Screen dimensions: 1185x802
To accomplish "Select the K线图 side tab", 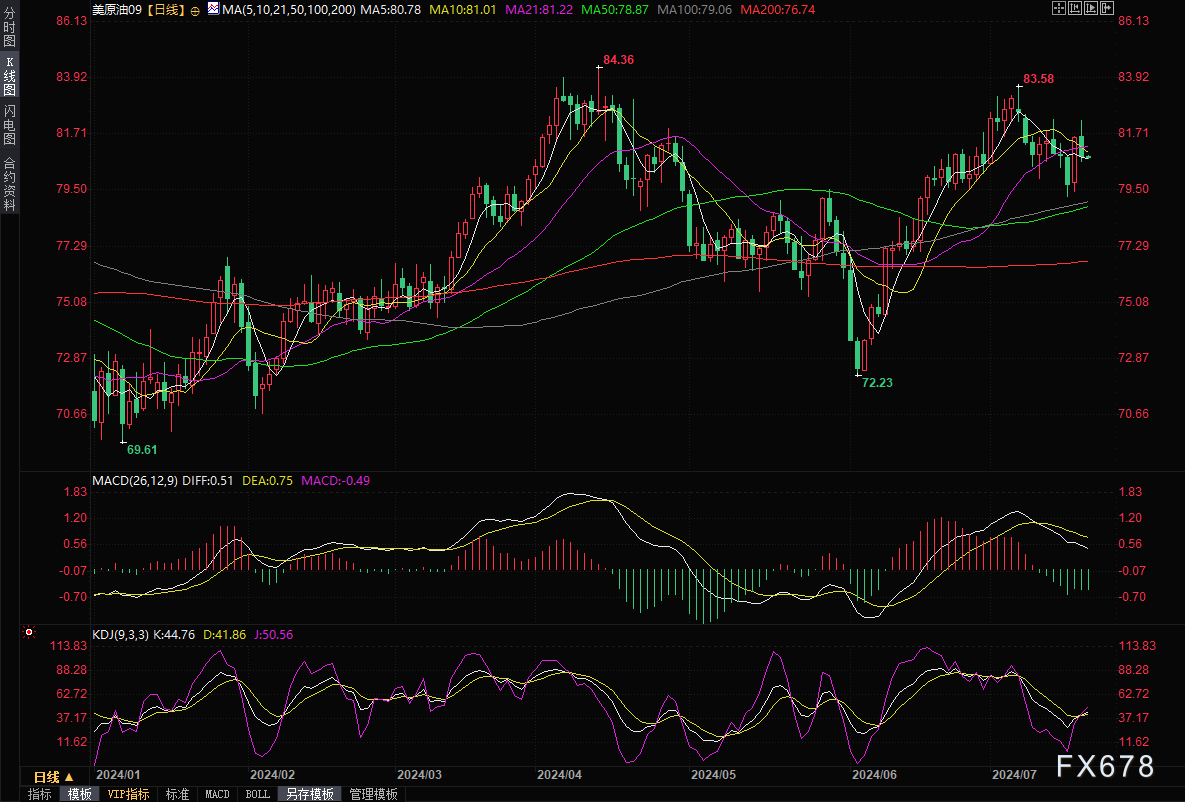I will 9,76.
